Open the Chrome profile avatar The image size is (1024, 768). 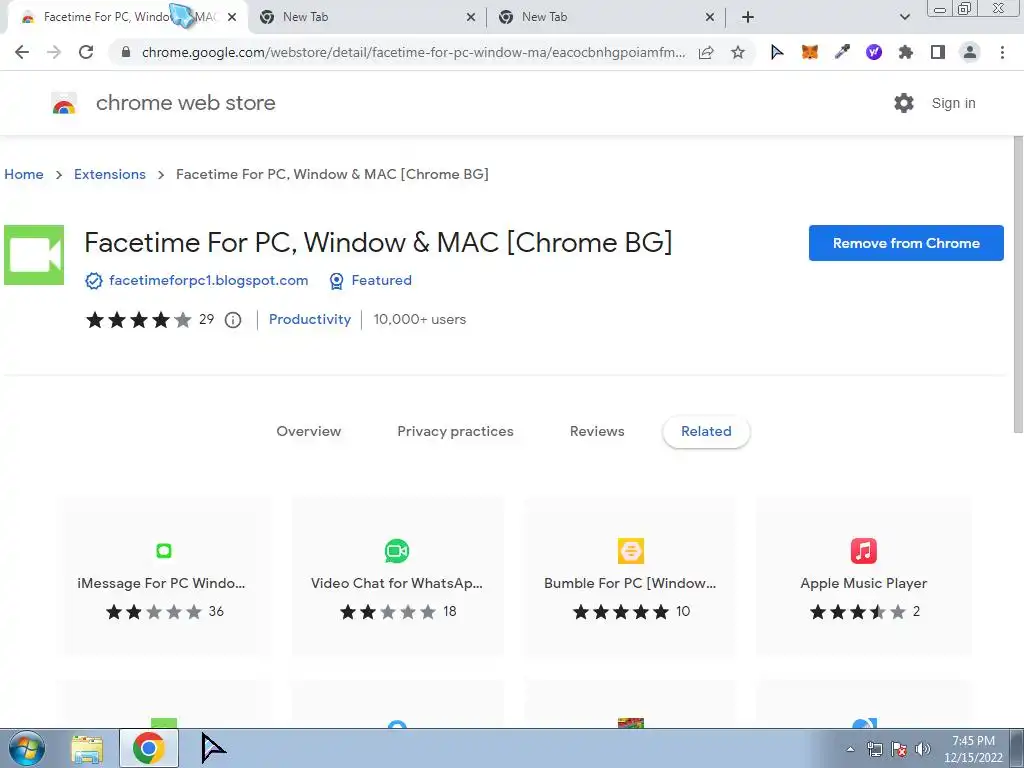(x=970, y=52)
